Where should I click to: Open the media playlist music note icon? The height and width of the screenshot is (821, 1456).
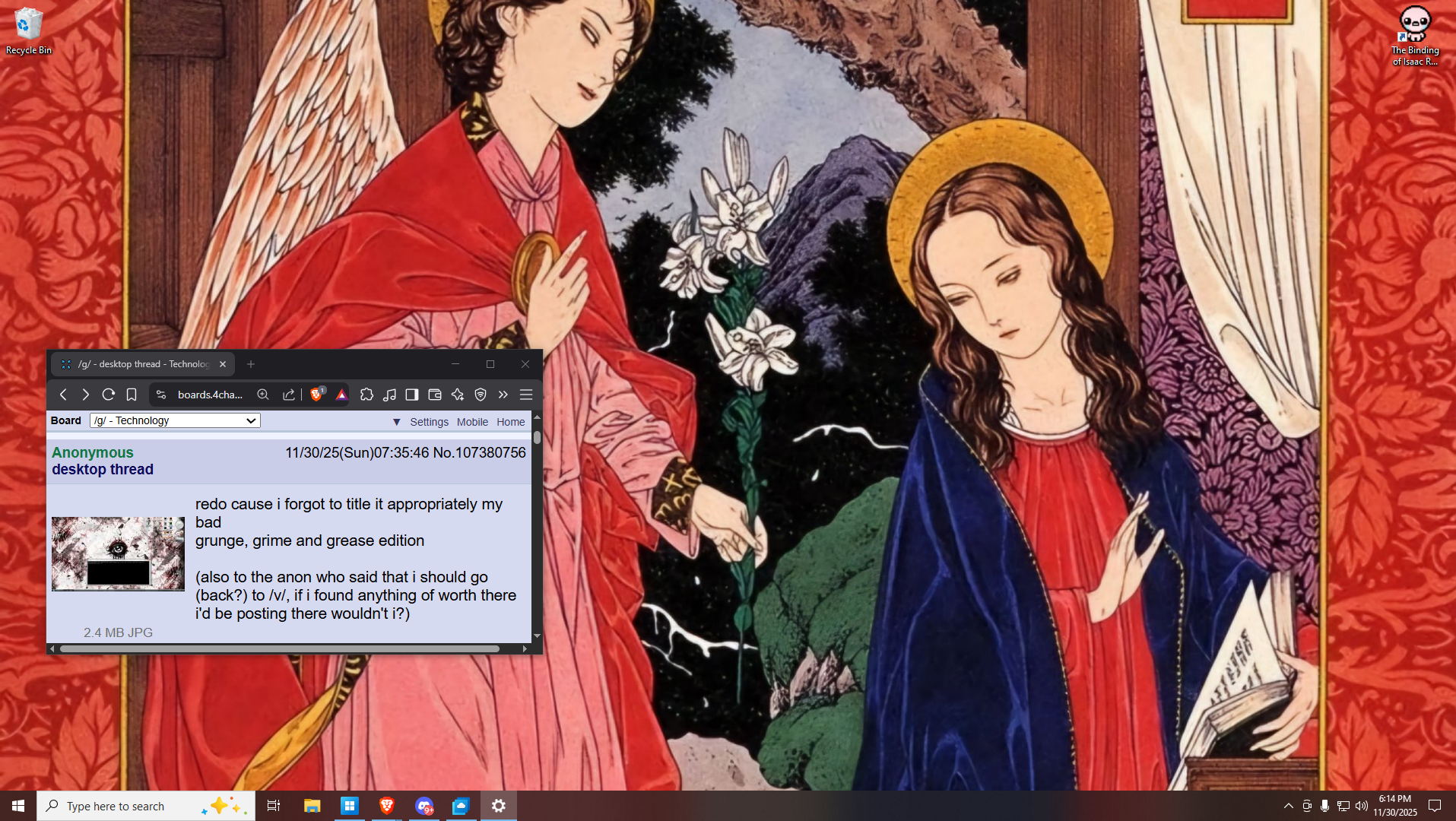(389, 395)
